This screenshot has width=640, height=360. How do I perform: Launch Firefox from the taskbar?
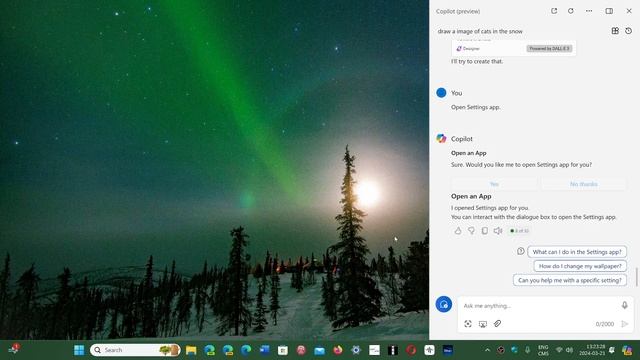click(338, 350)
